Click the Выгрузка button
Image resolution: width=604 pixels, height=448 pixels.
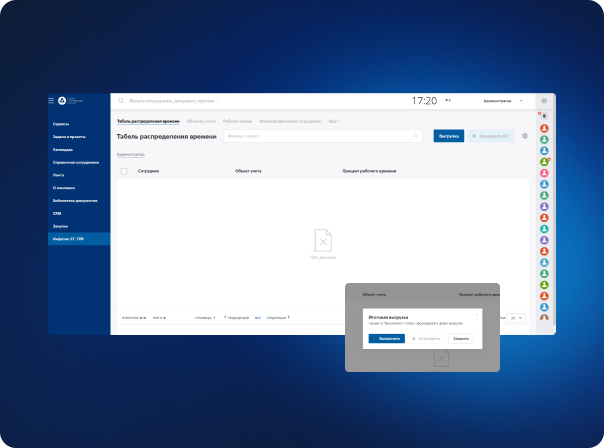click(449, 136)
